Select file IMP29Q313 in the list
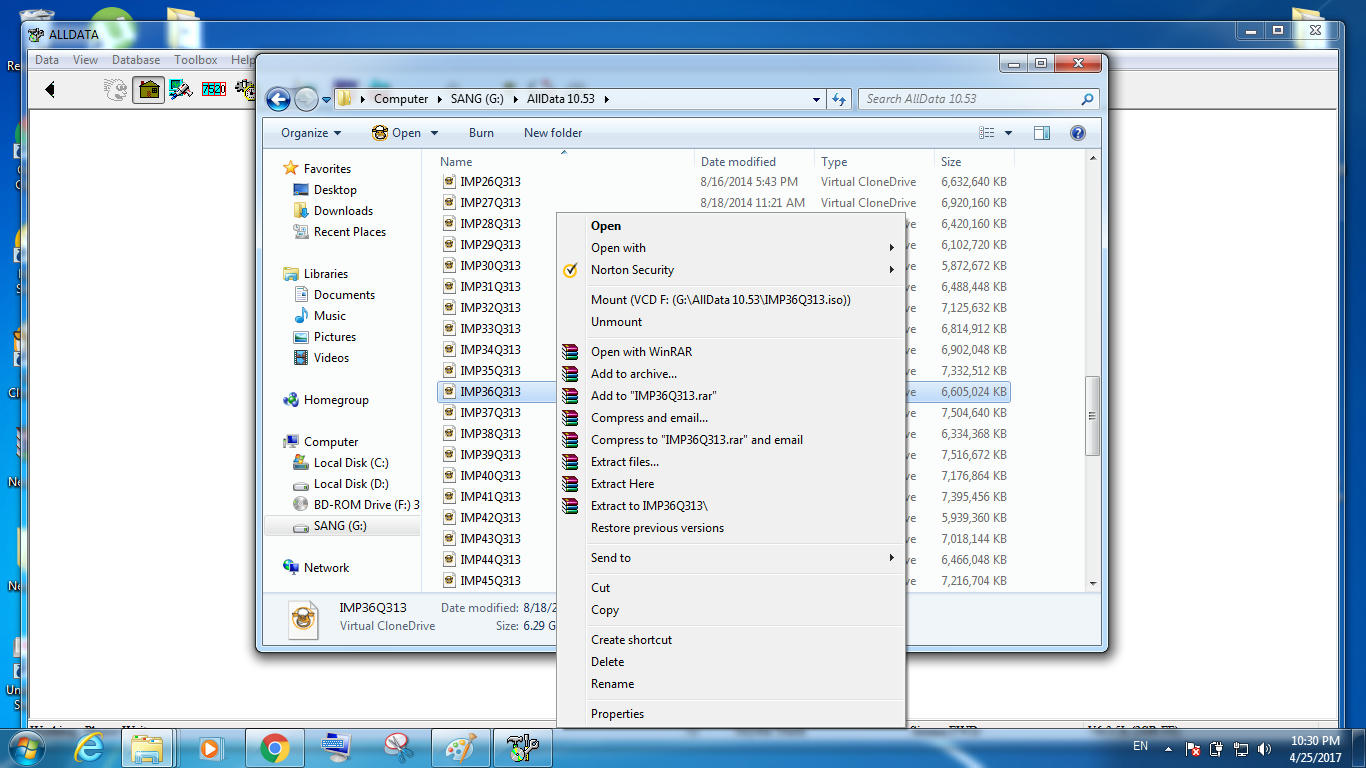Viewport: 1366px width, 768px height. [x=490, y=245]
